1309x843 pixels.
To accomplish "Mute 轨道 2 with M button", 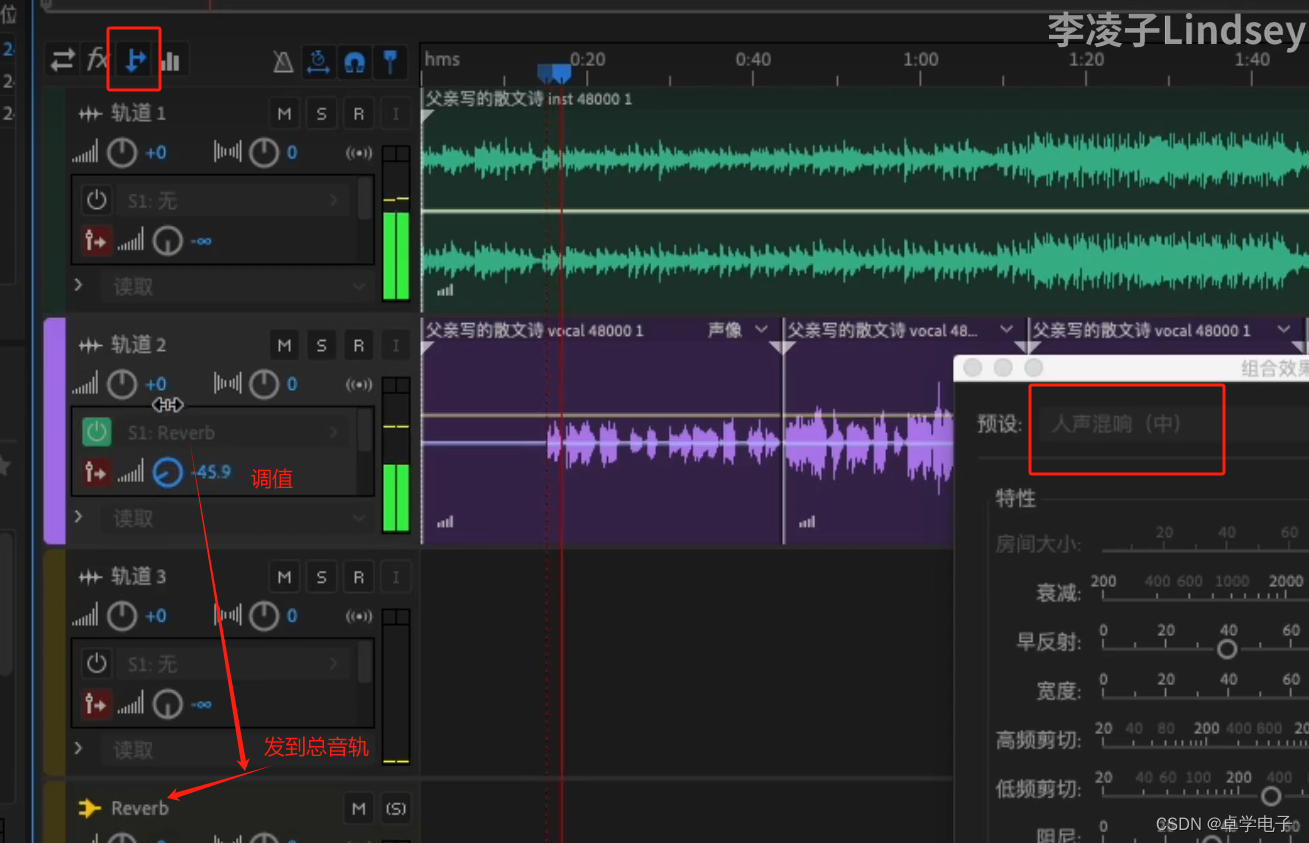I will click(284, 346).
